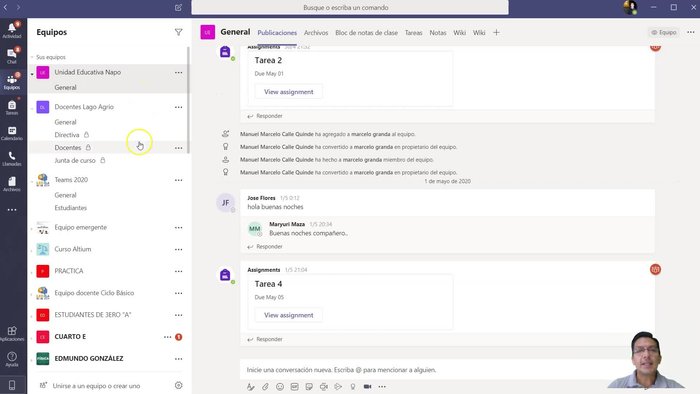This screenshot has height=394, width=700.
Task: Open Bloc de notas de clase tab
Action: click(366, 33)
